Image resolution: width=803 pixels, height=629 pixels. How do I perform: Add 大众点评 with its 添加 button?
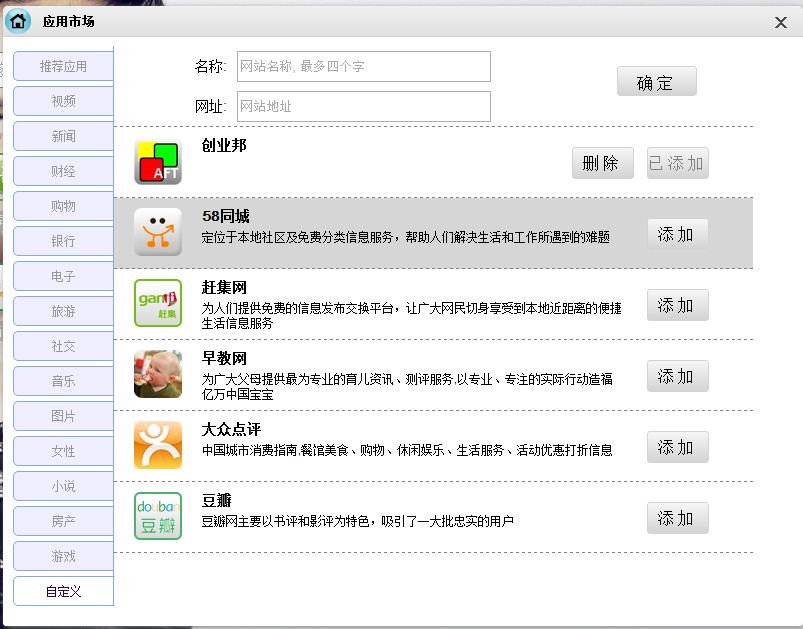coord(678,447)
